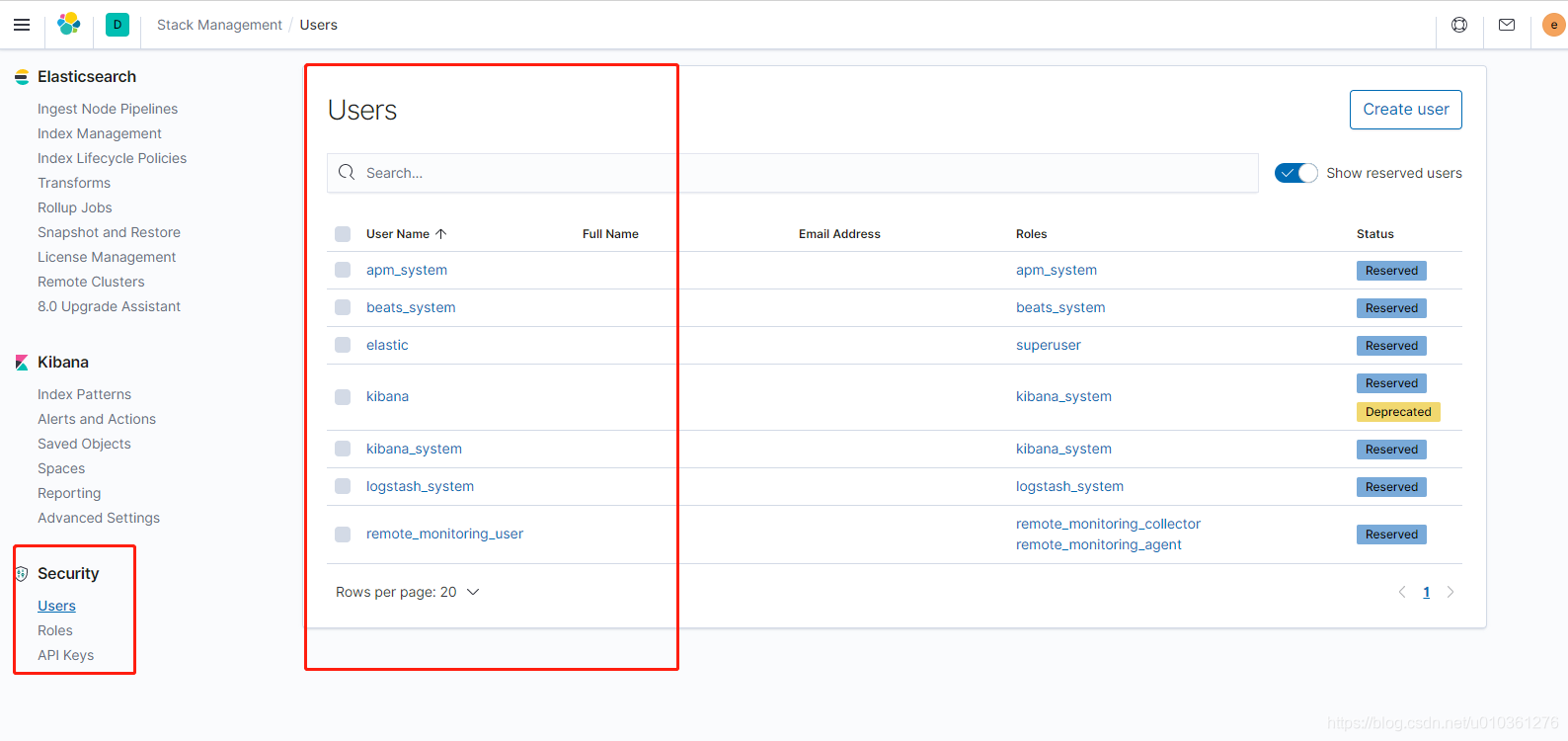The image size is (1568, 741).
Task: Open the kibana user link
Action: click(x=387, y=396)
